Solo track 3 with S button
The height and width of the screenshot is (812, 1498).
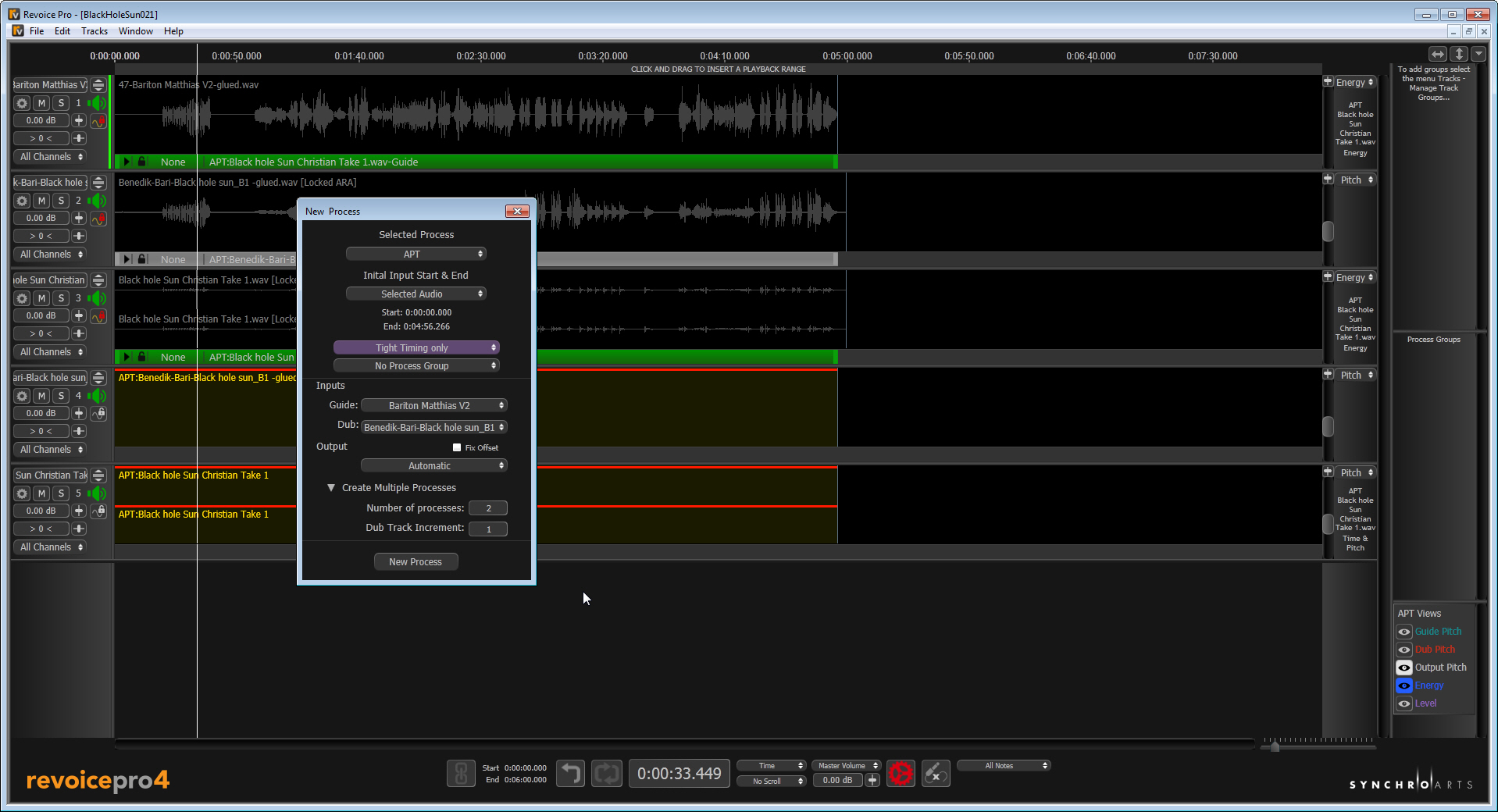click(x=61, y=298)
